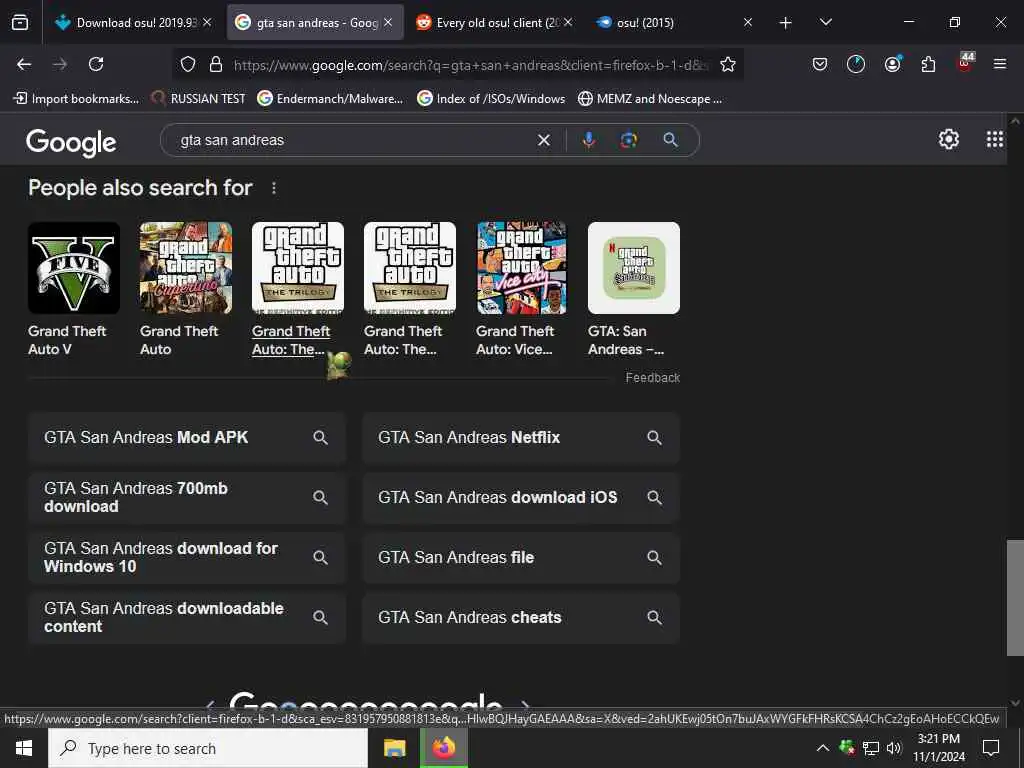Search GTA San Andreas cheats

tap(521, 618)
